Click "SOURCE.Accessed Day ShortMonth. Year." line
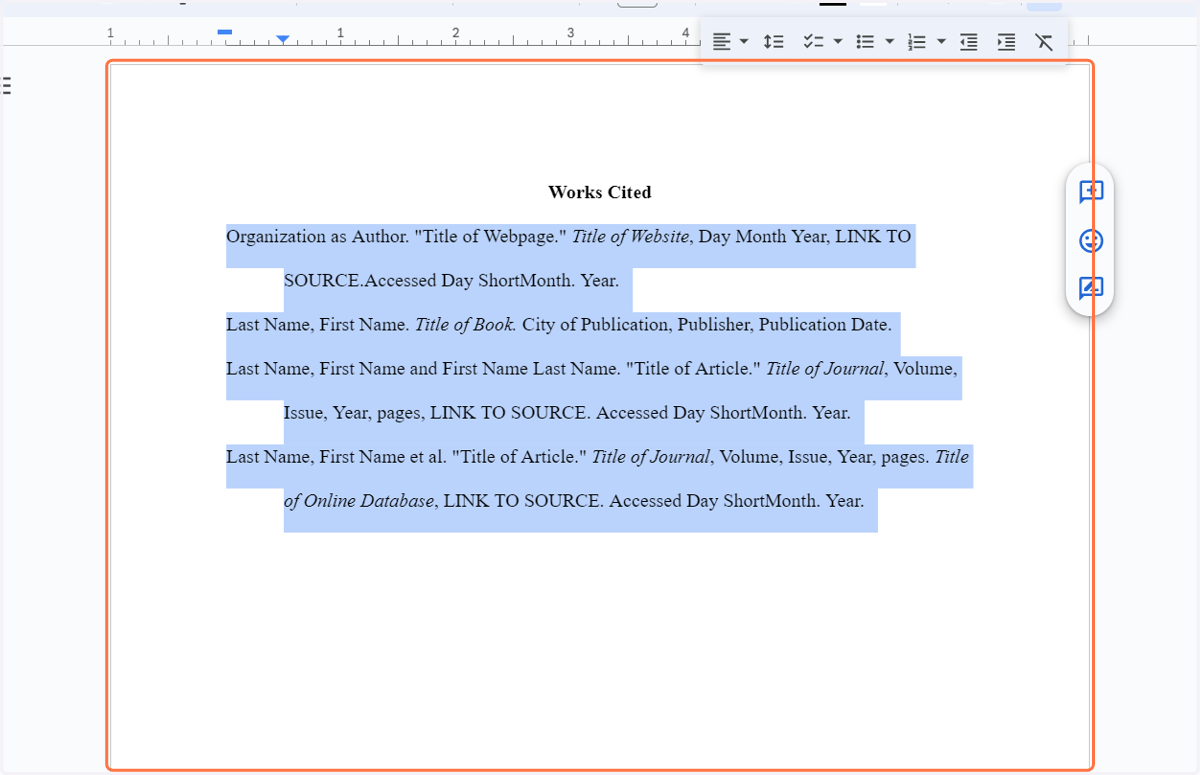The height and width of the screenshot is (775, 1200). (x=451, y=281)
